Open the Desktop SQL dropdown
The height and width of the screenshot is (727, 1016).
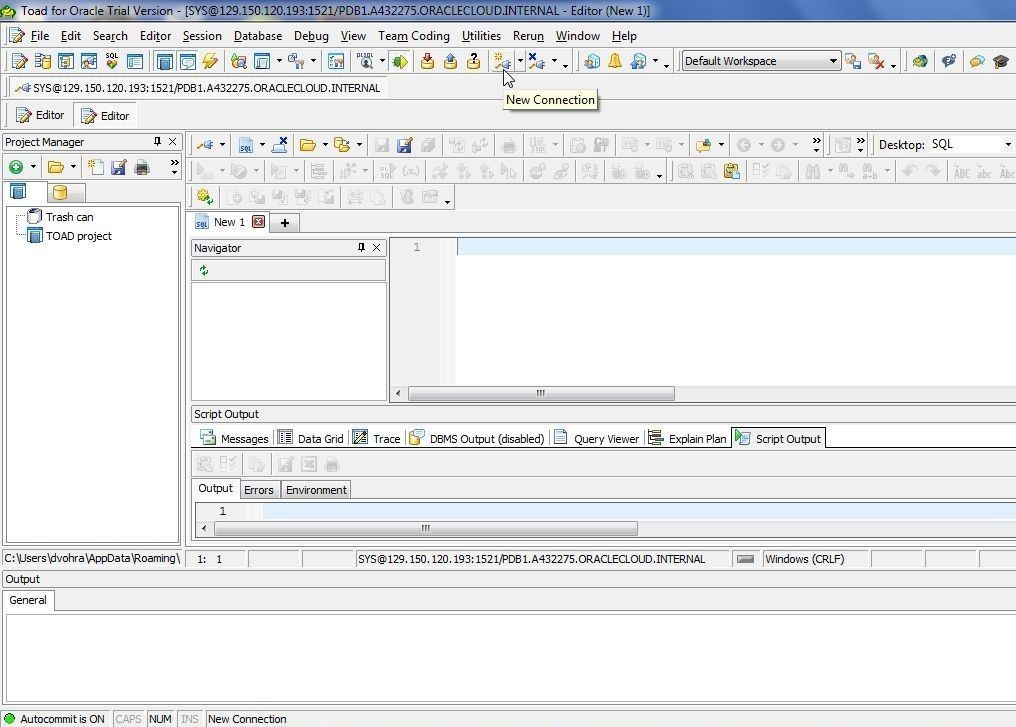1008,144
